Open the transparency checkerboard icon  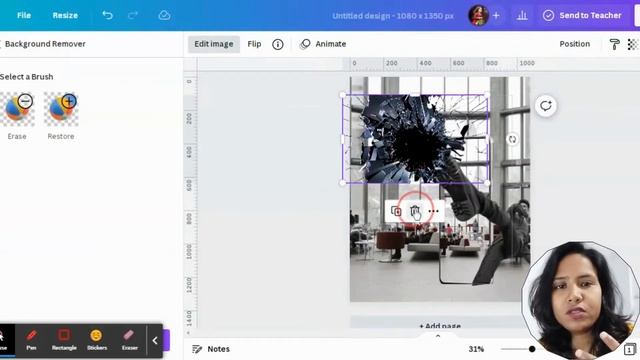633,44
